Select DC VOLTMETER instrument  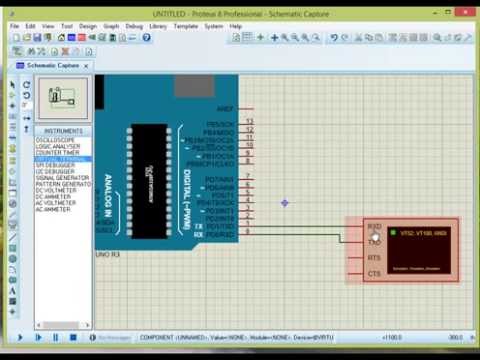(x=56, y=190)
